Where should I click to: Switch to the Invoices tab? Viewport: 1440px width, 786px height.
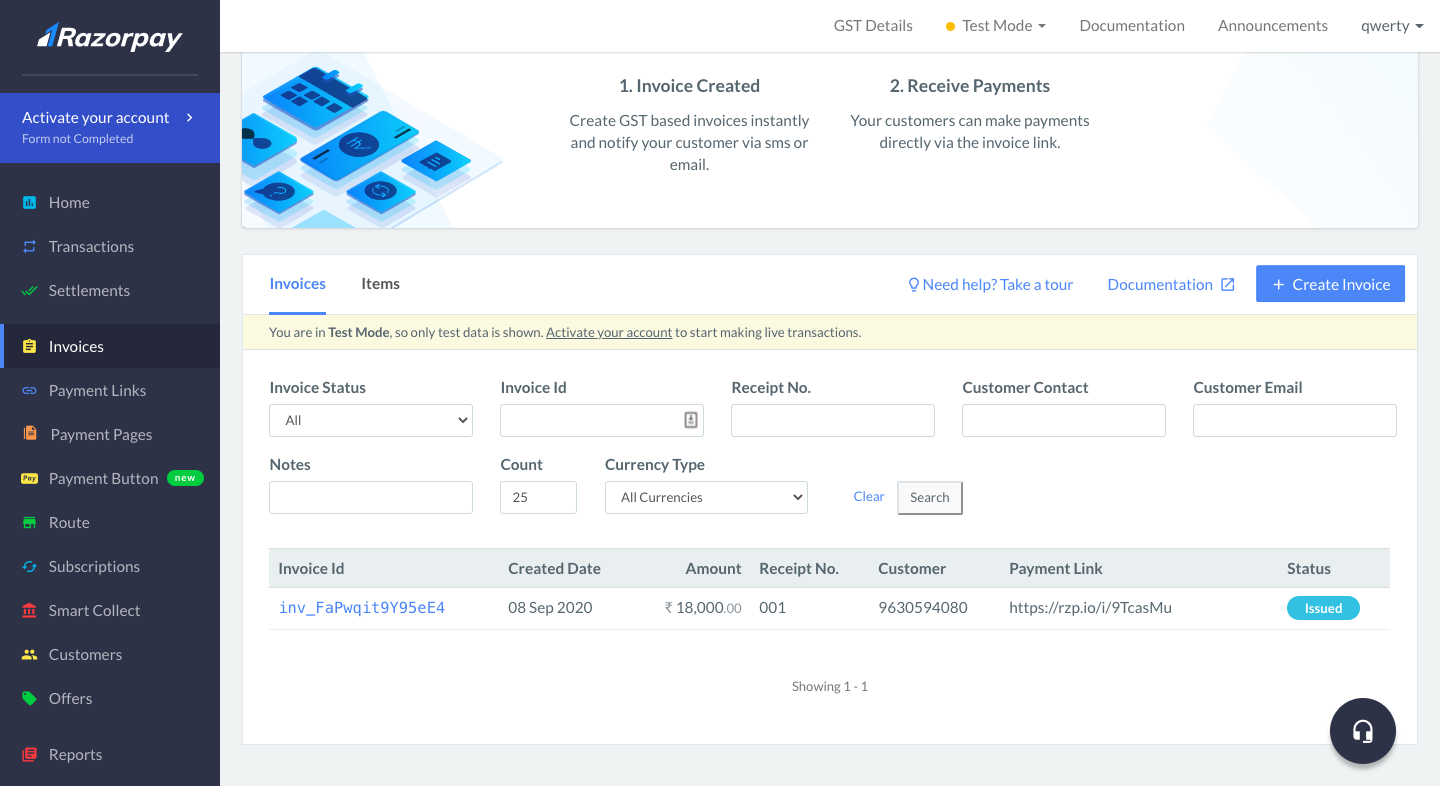(298, 284)
